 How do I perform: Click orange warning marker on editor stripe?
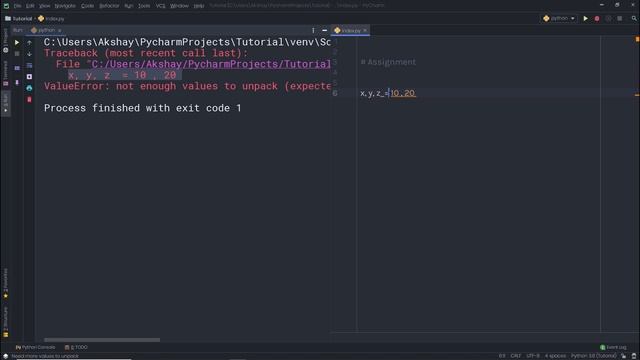pos(637,95)
